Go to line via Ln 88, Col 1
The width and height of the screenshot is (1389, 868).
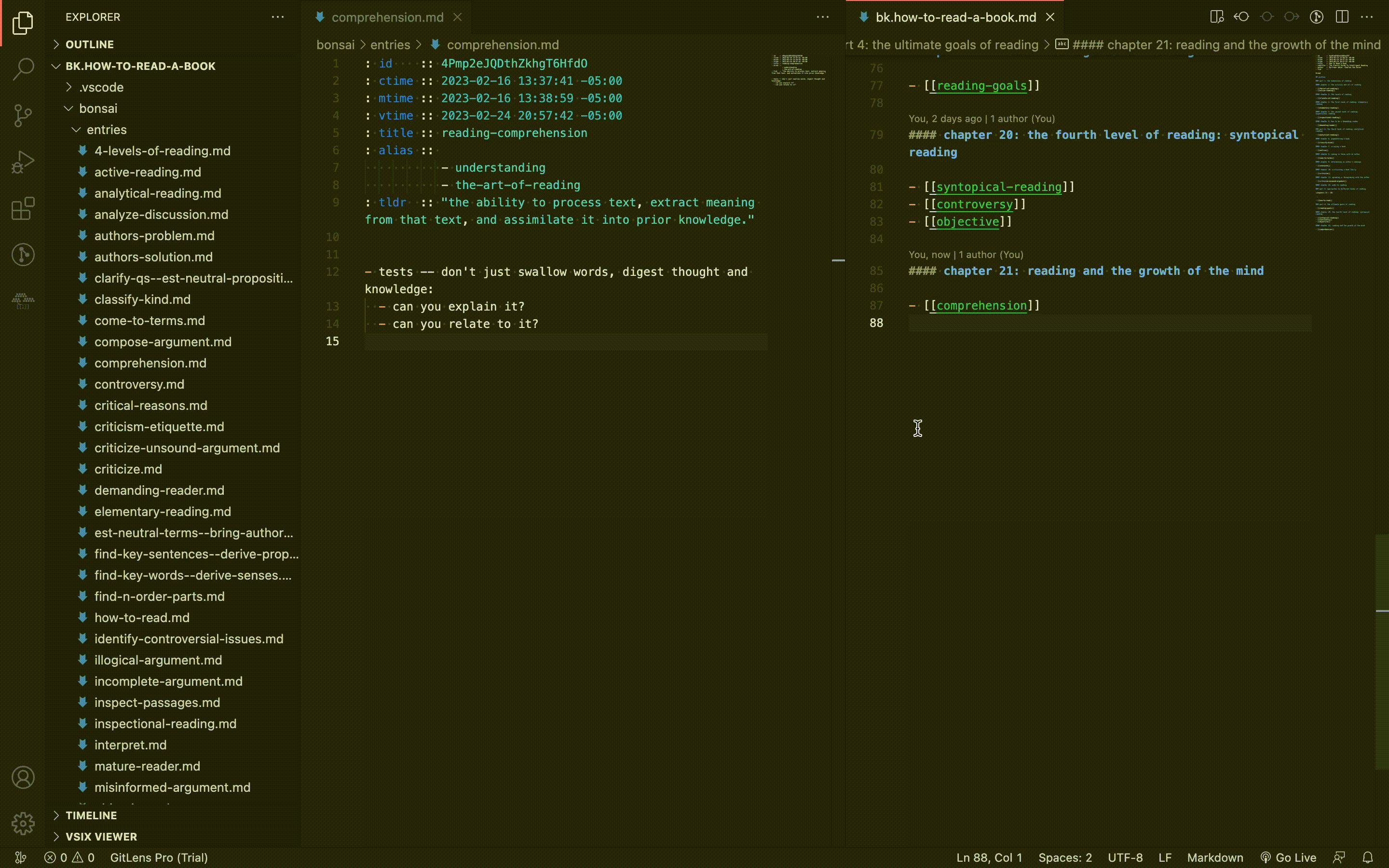click(x=989, y=857)
